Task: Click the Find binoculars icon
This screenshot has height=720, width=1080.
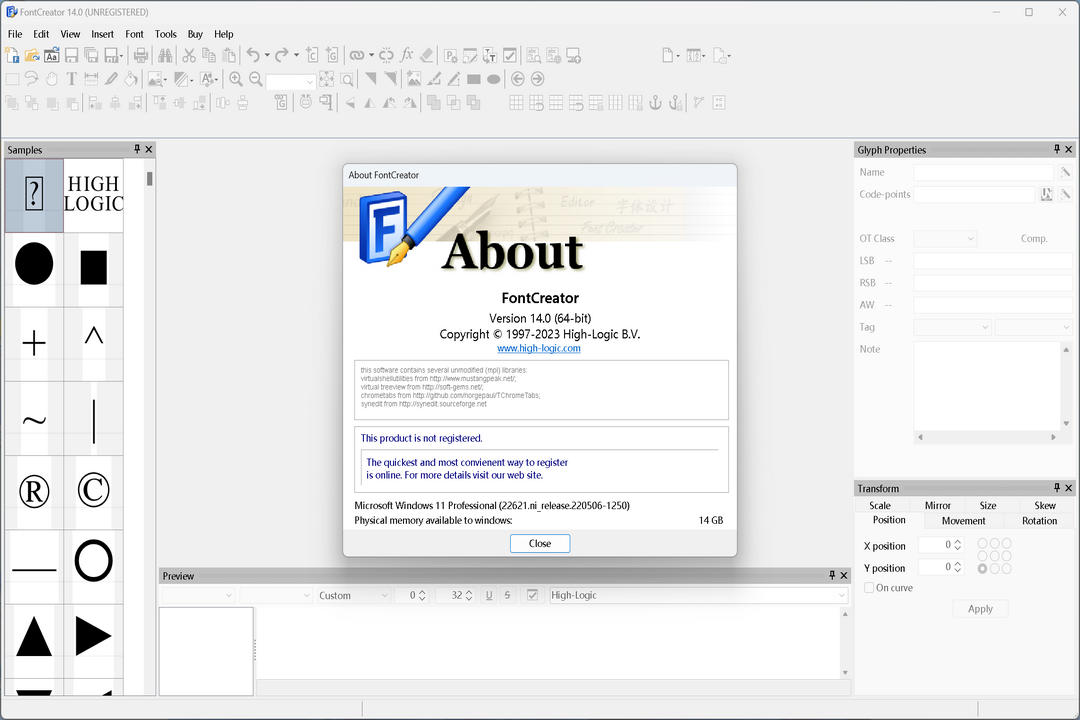Action: tap(163, 56)
